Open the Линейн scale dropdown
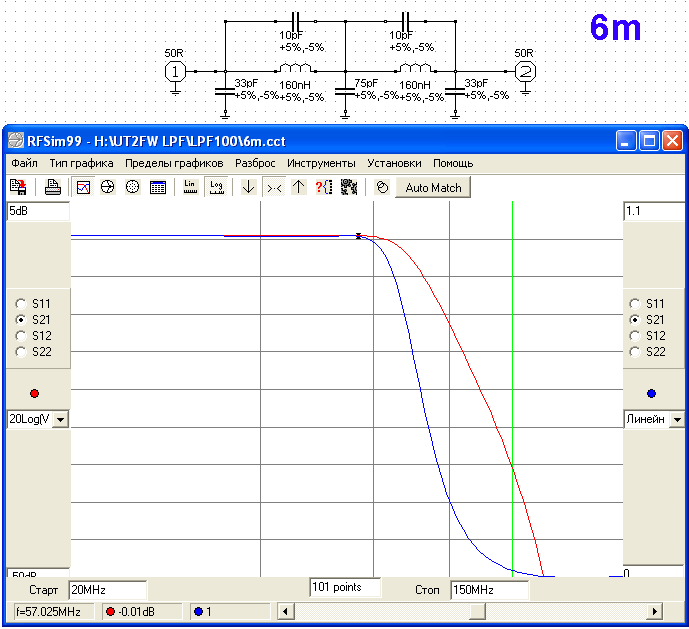 [677, 419]
